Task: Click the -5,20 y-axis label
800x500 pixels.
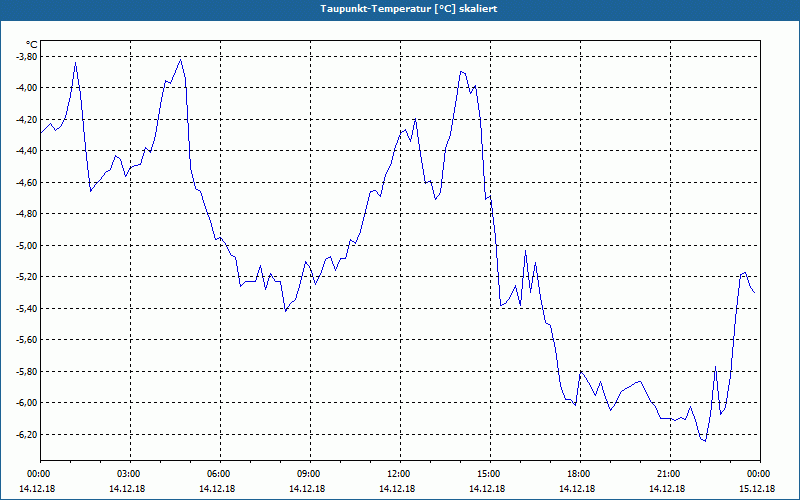Action: [x=28, y=277]
